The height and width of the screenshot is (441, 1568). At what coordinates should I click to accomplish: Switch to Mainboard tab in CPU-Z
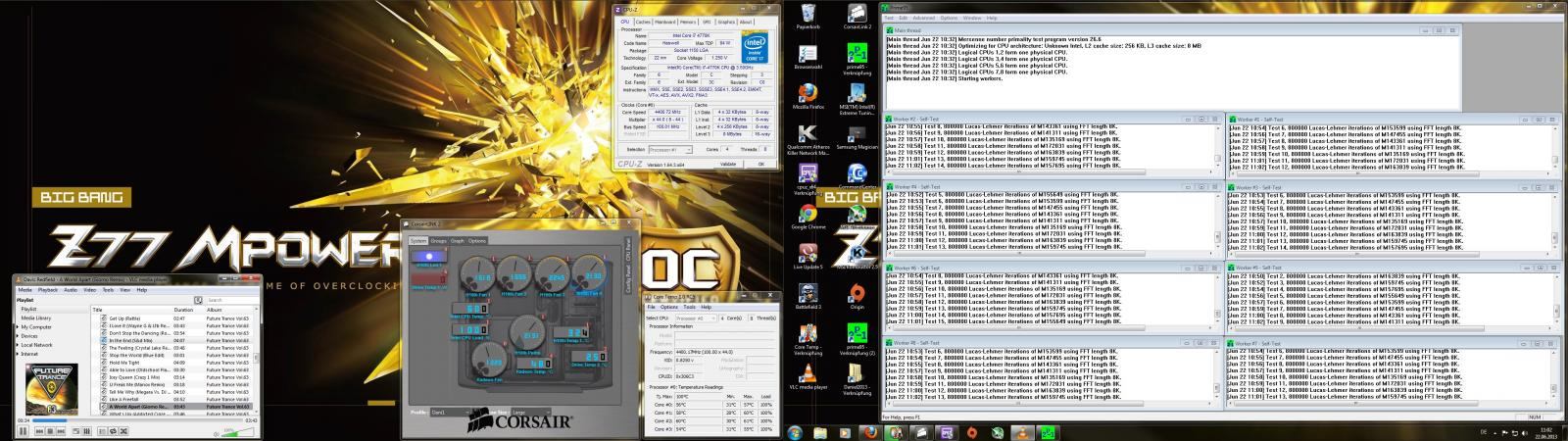coord(665,21)
